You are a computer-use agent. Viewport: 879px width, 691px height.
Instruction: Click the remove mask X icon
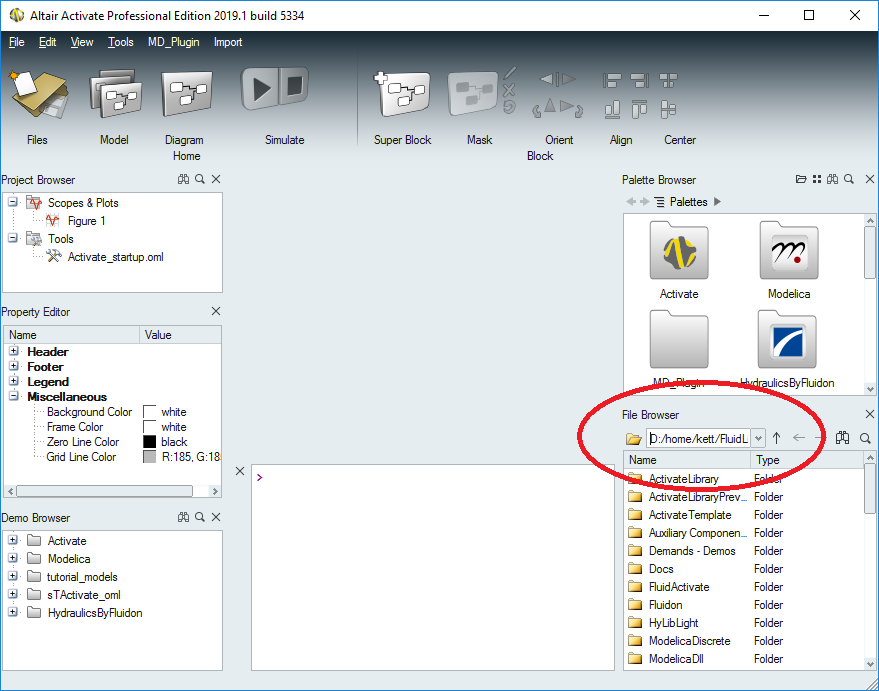coord(509,90)
